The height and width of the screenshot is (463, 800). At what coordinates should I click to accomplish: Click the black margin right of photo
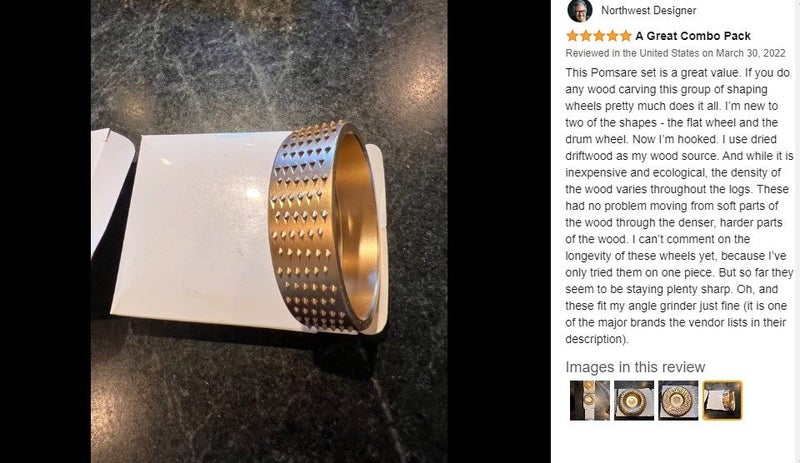point(499,231)
